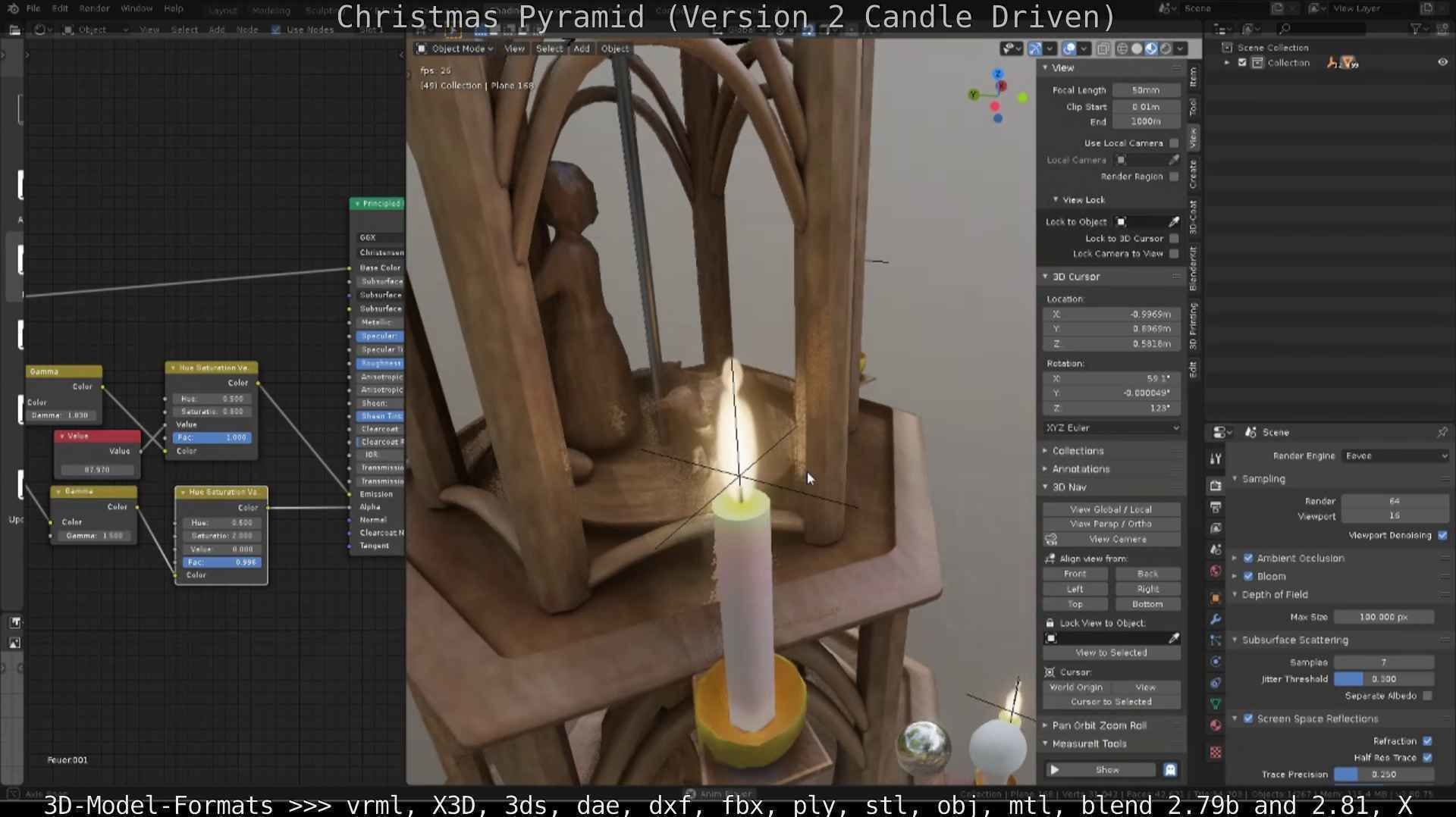
Task: Adjust Fac slider on upper Hue Saturation node
Action: (x=212, y=438)
